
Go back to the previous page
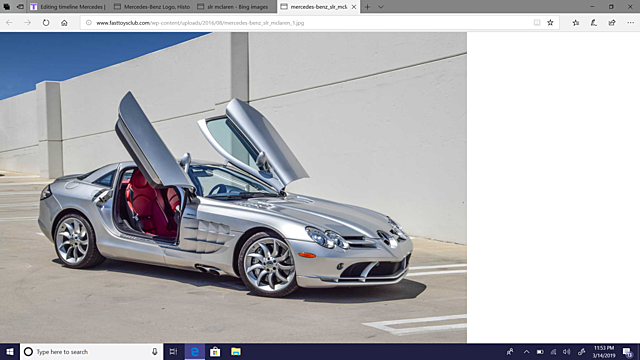[x=9, y=23]
